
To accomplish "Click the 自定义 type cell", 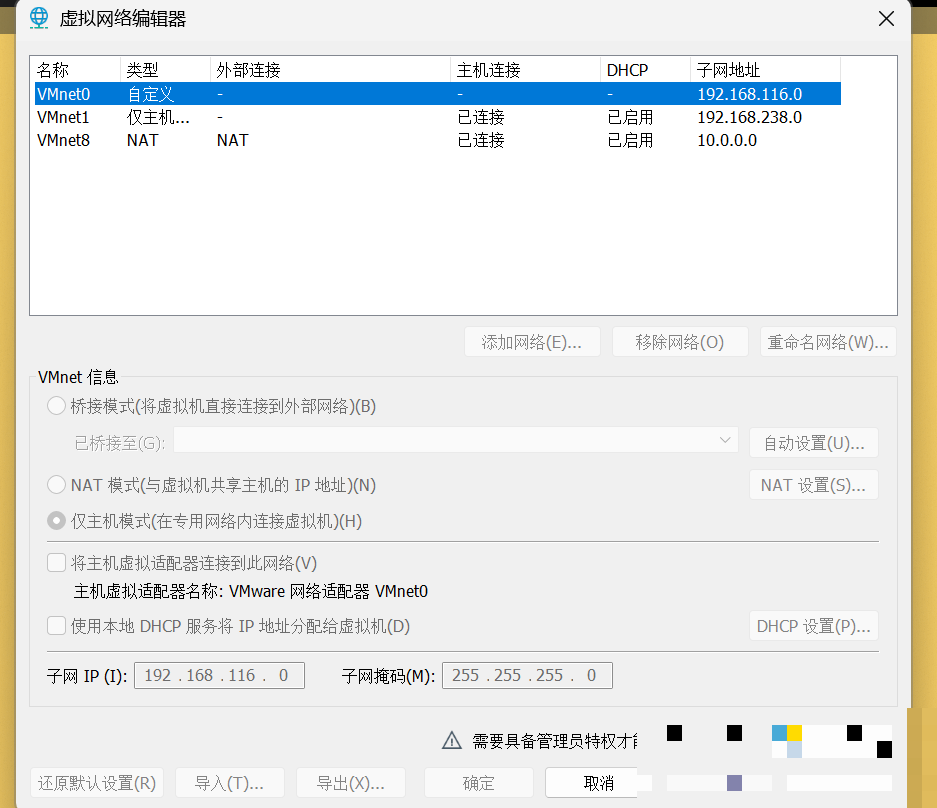I will tap(150, 94).
